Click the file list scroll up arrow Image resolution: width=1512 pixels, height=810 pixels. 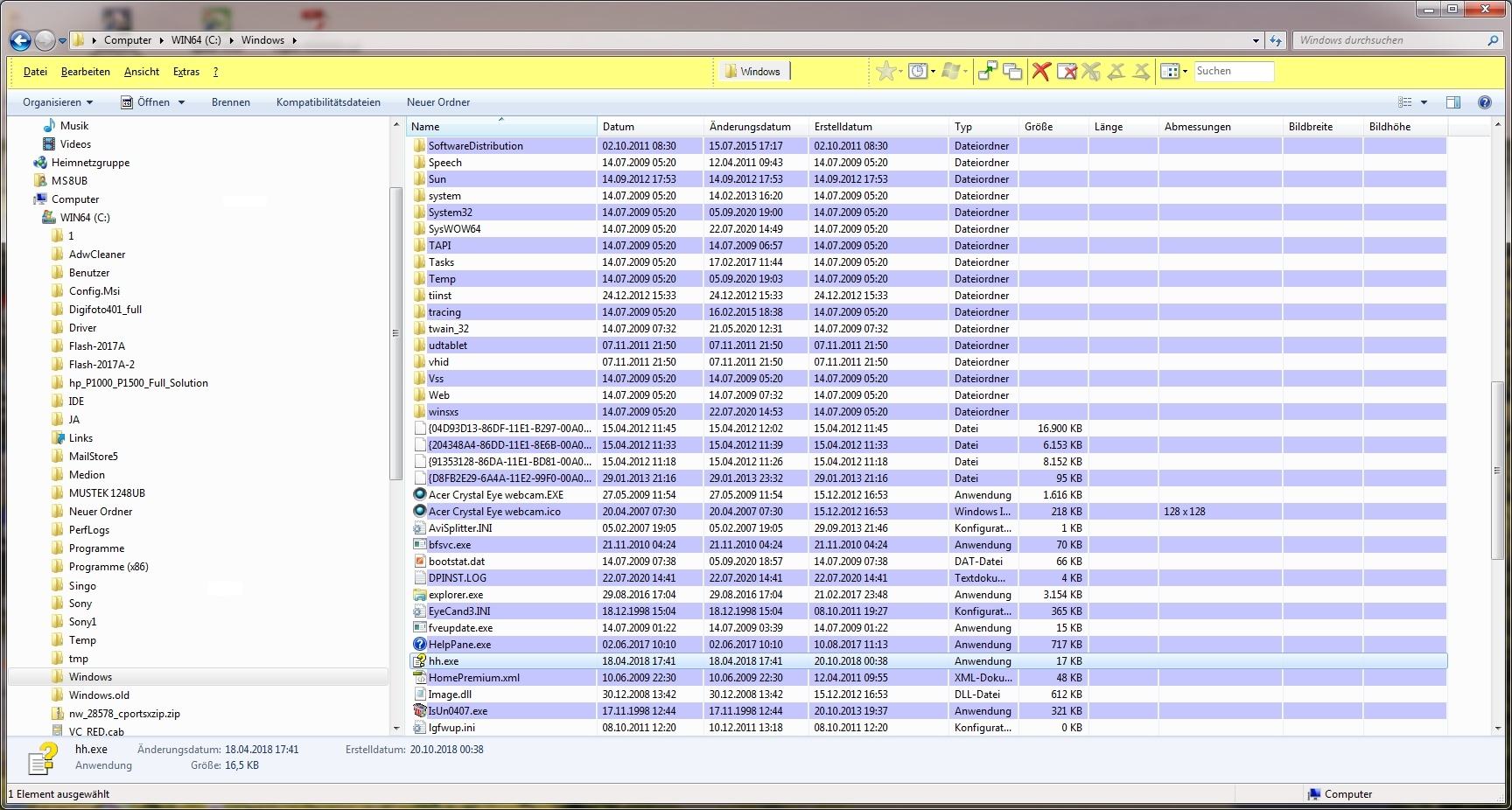tap(1497, 125)
